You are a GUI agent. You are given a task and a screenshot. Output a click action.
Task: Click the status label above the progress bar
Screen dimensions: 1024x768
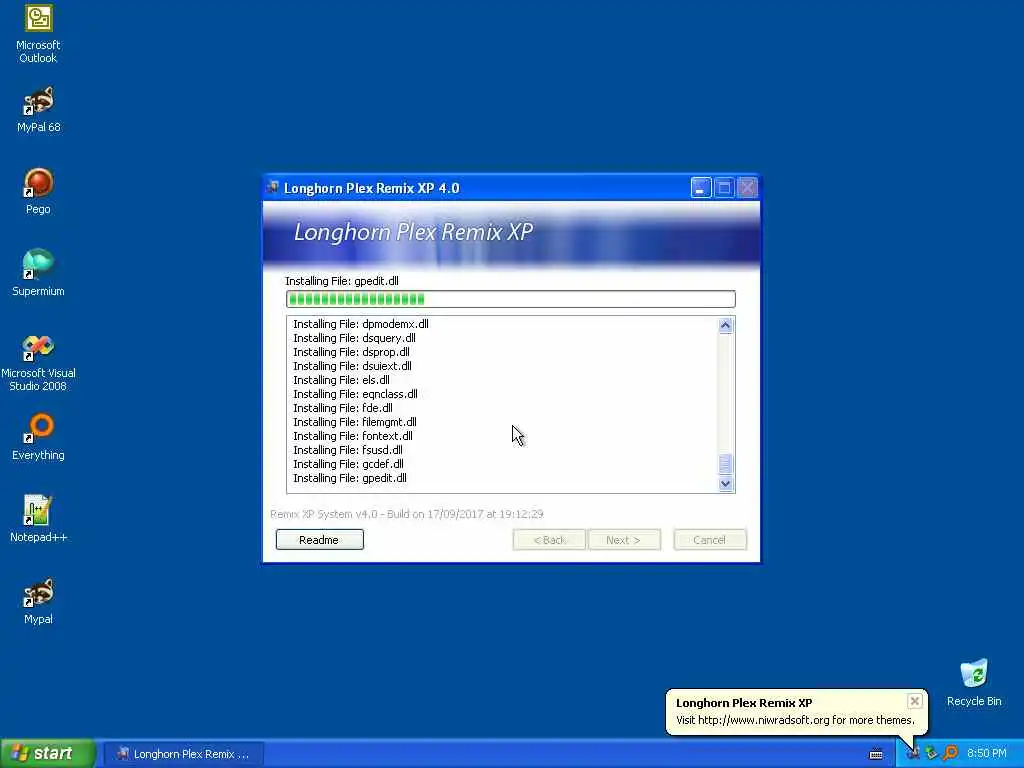(342, 281)
